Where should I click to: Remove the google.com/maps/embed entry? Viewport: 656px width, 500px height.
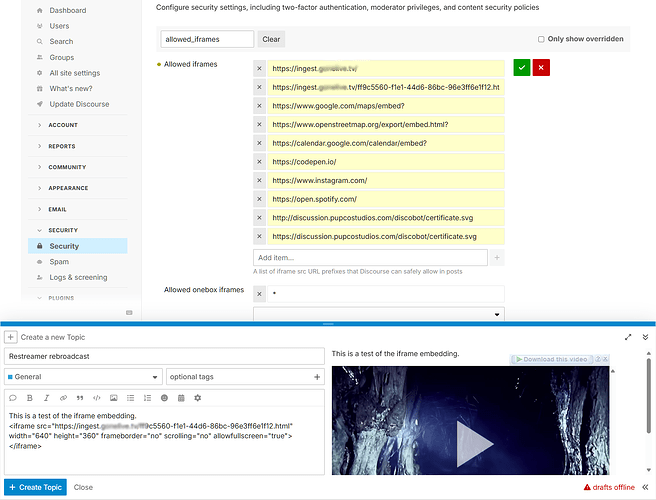click(259, 106)
